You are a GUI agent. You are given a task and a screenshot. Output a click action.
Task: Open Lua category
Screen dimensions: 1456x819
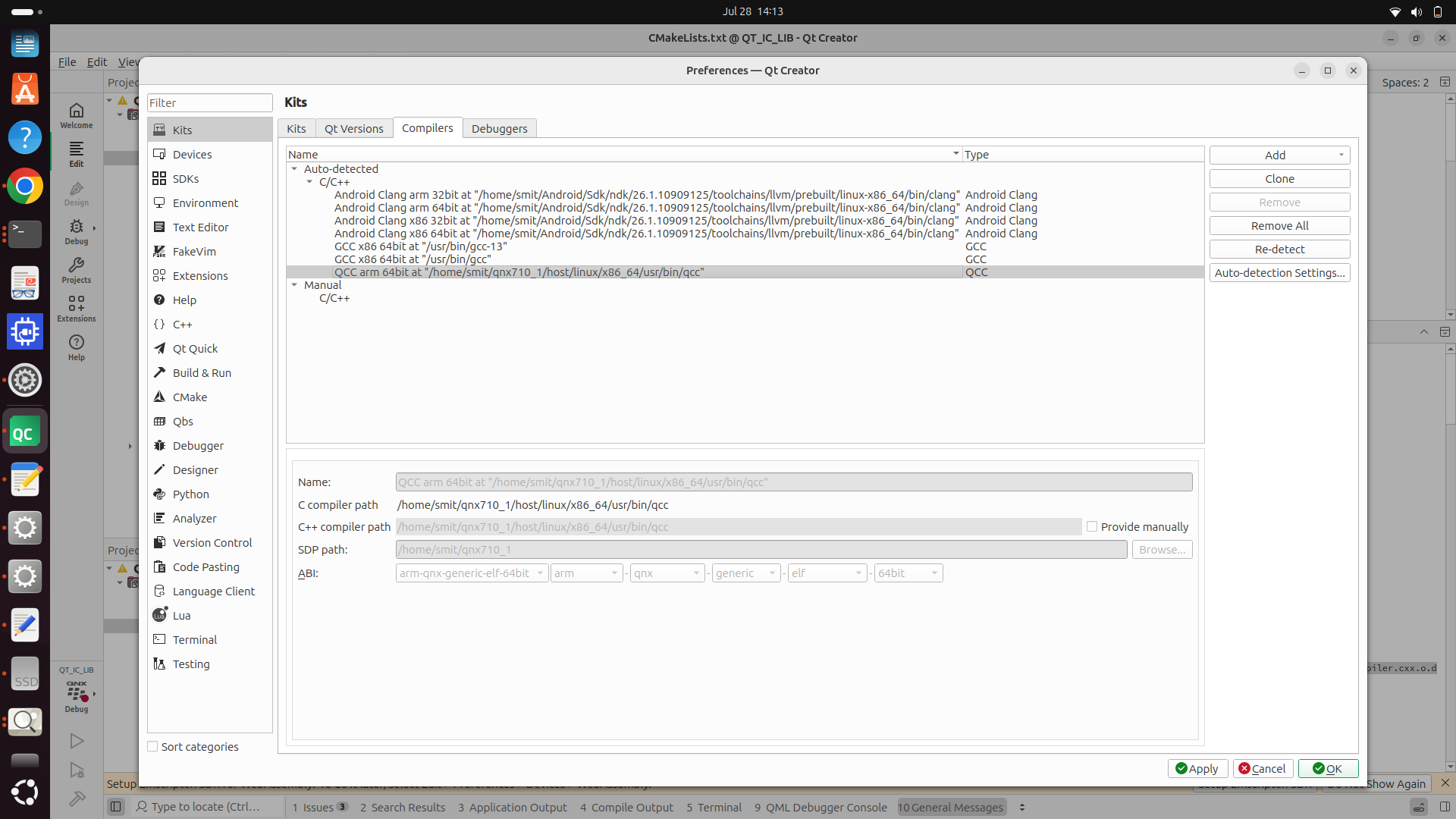210,615
